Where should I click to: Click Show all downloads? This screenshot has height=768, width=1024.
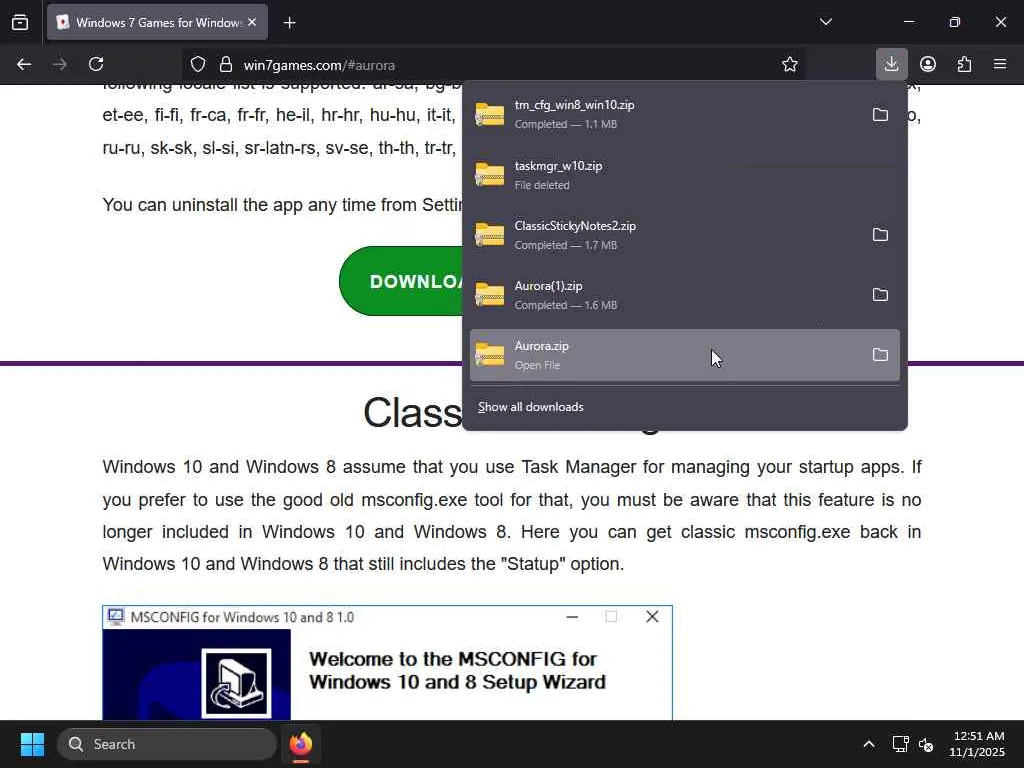(530, 407)
